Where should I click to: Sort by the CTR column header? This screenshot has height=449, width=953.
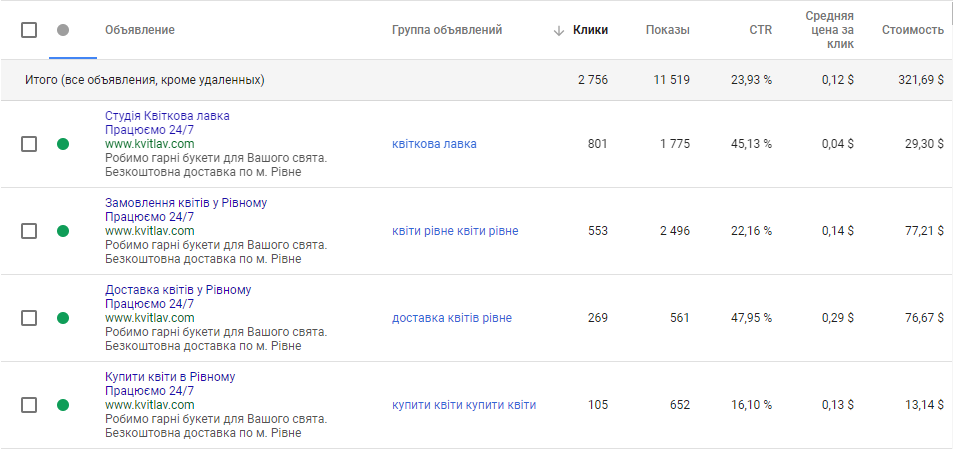pos(760,30)
